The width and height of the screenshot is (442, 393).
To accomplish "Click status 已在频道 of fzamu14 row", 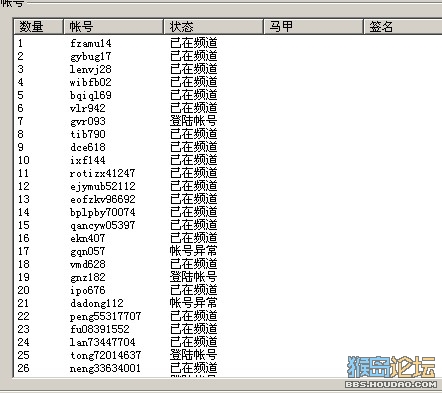I will pos(194,43).
